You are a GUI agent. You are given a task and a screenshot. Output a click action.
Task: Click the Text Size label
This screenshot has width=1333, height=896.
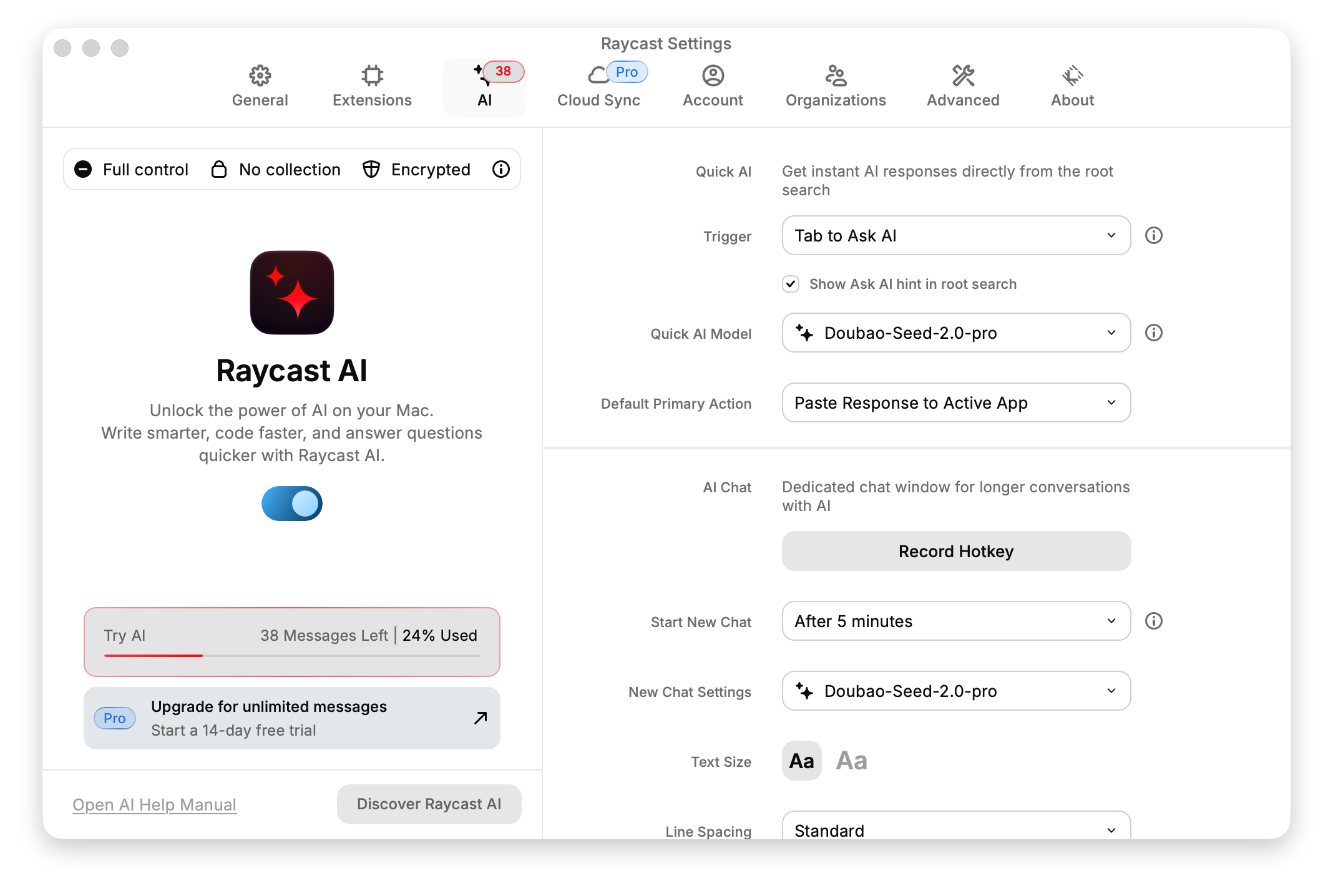tap(721, 762)
